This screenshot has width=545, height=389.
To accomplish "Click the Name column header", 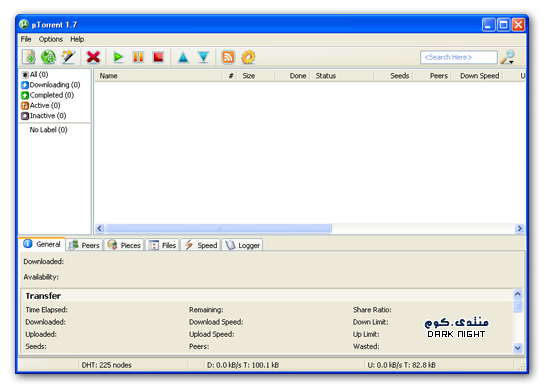I will pos(159,76).
